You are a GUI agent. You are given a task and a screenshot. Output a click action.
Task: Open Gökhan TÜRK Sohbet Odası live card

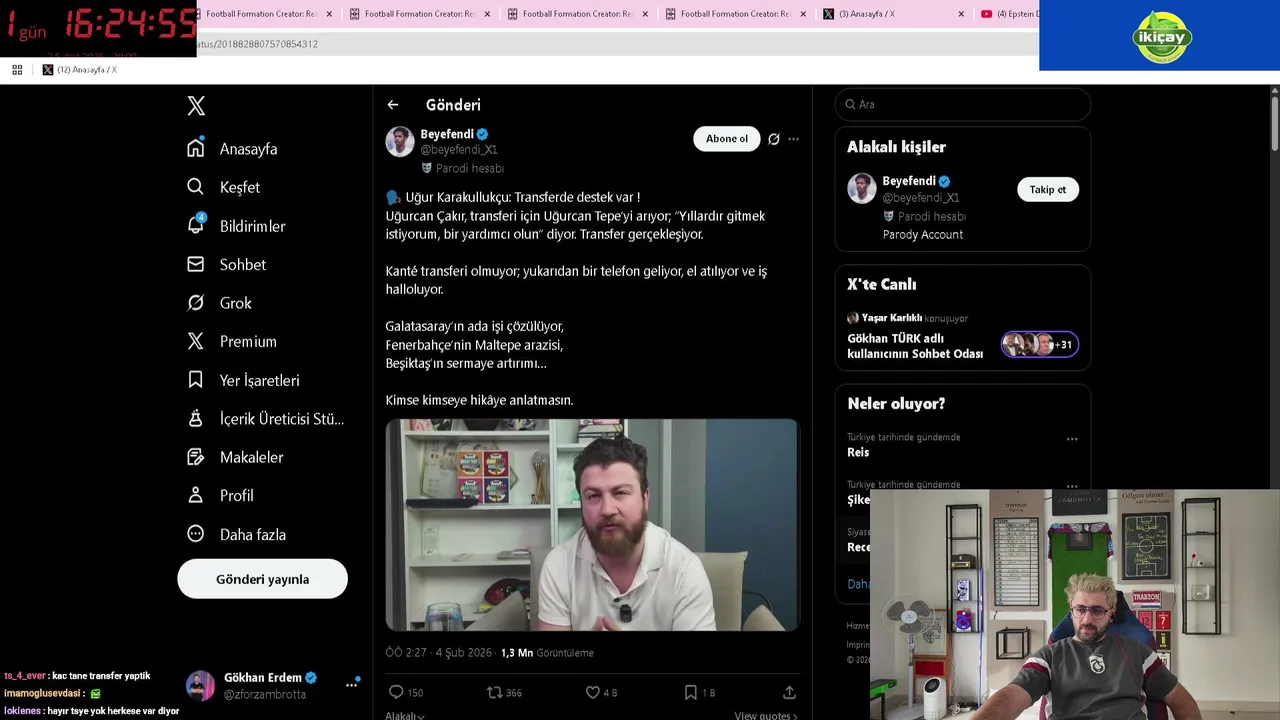(962, 337)
